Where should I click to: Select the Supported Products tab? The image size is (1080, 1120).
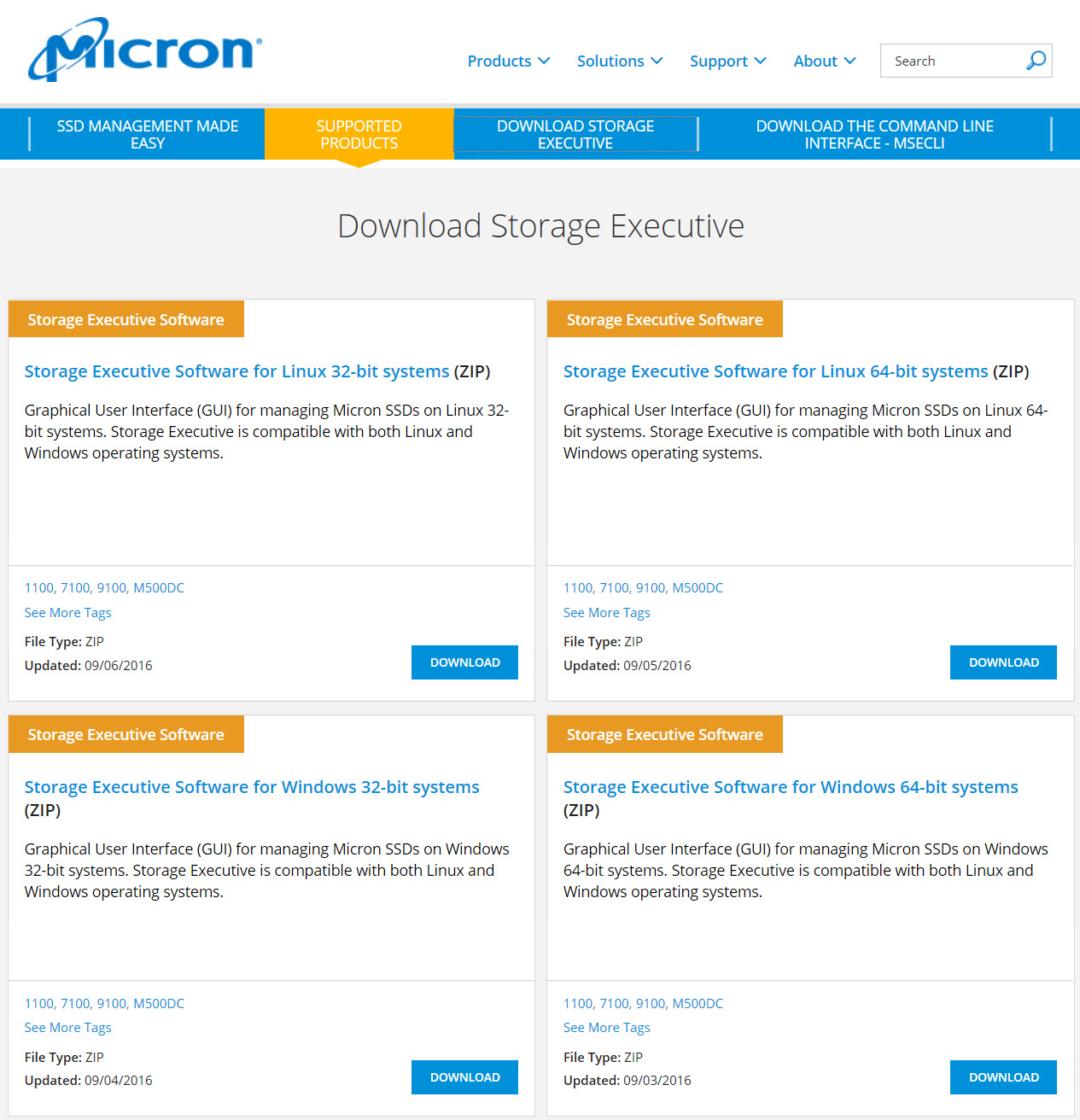(359, 134)
